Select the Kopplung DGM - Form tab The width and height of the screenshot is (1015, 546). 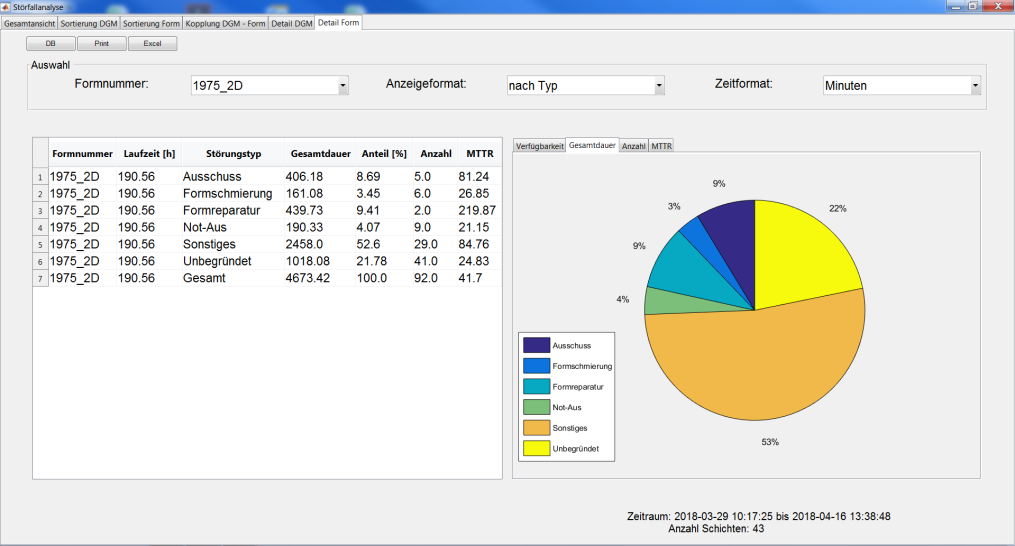pos(225,23)
